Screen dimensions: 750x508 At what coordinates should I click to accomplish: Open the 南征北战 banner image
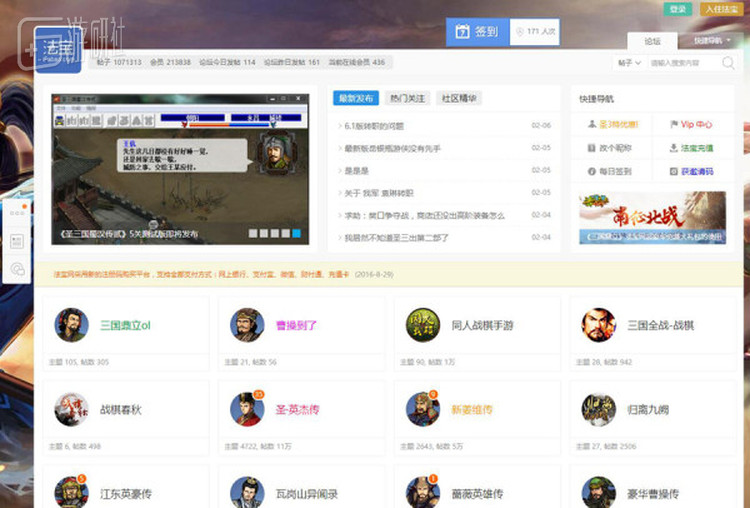(x=652, y=218)
